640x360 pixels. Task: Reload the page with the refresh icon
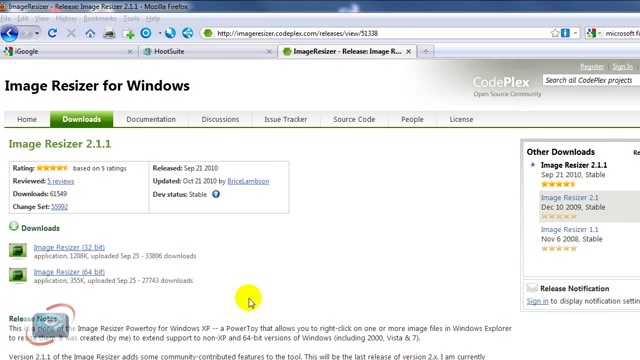tap(52, 33)
